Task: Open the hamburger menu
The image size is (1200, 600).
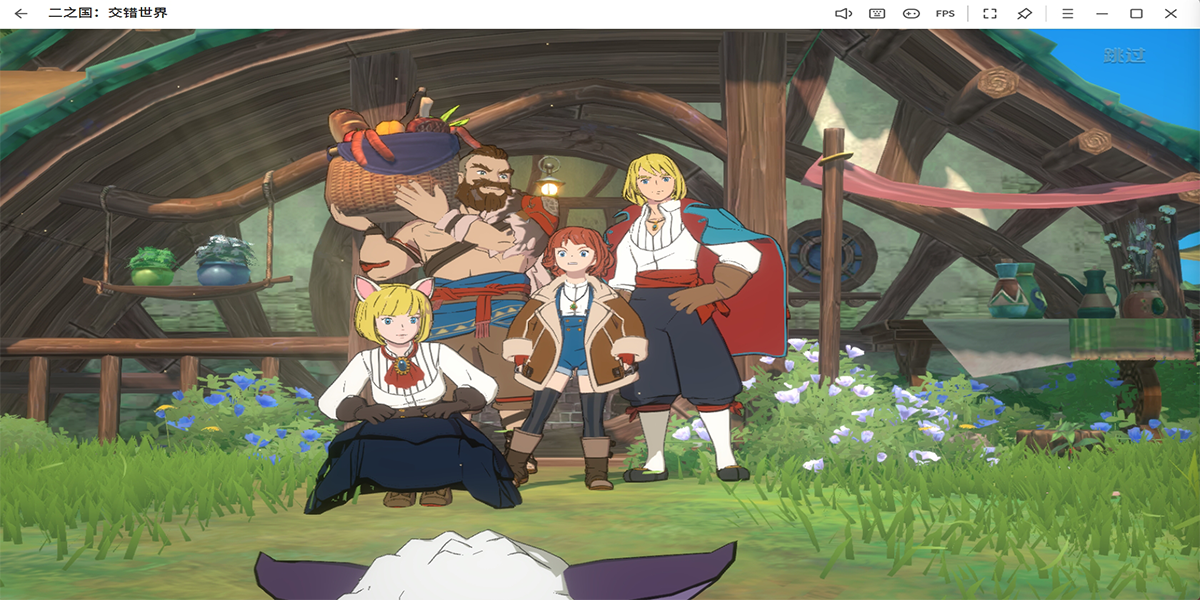Action: [1068, 14]
